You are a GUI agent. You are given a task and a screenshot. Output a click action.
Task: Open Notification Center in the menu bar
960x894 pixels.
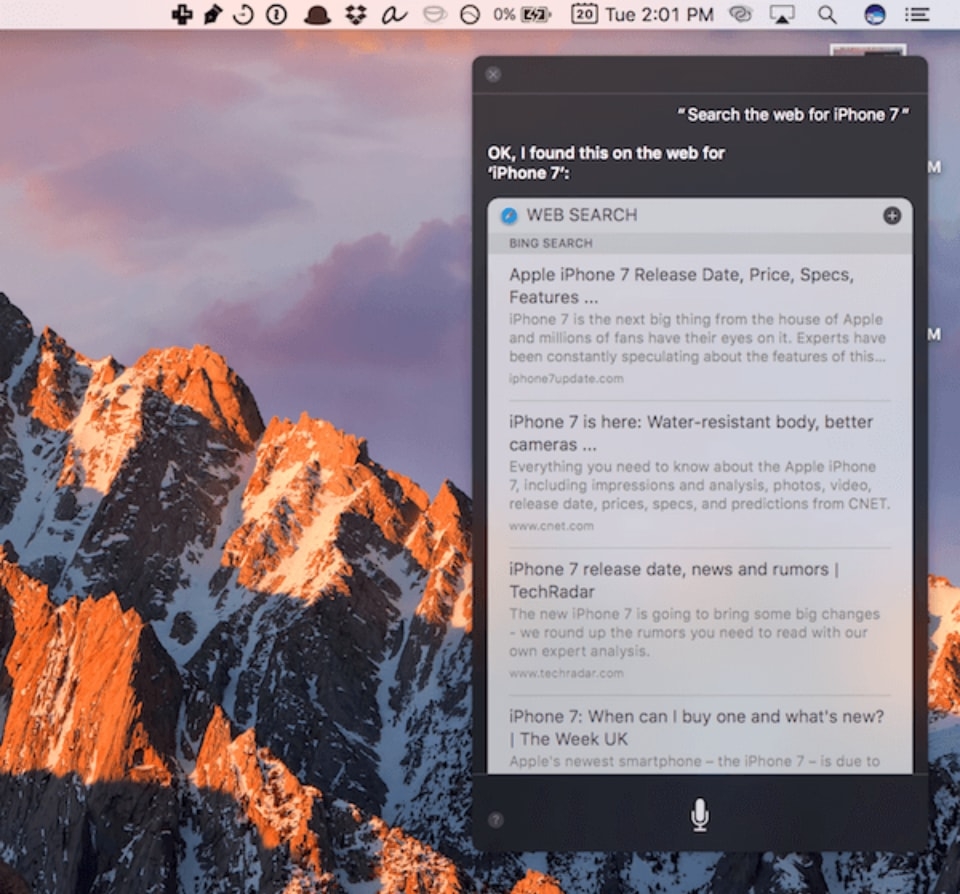(916, 14)
